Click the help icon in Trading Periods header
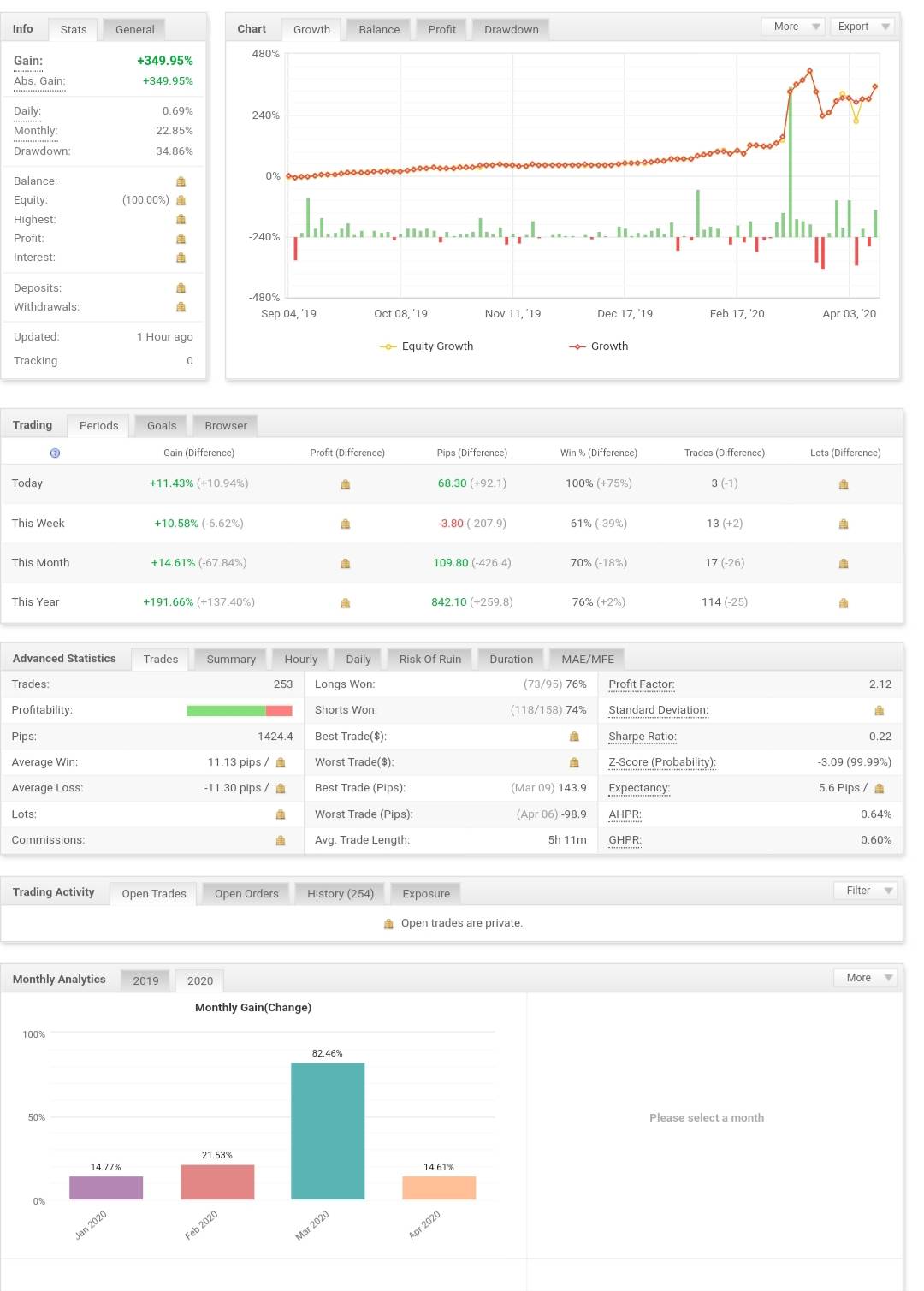The height and width of the screenshot is (1291, 924). (55, 453)
